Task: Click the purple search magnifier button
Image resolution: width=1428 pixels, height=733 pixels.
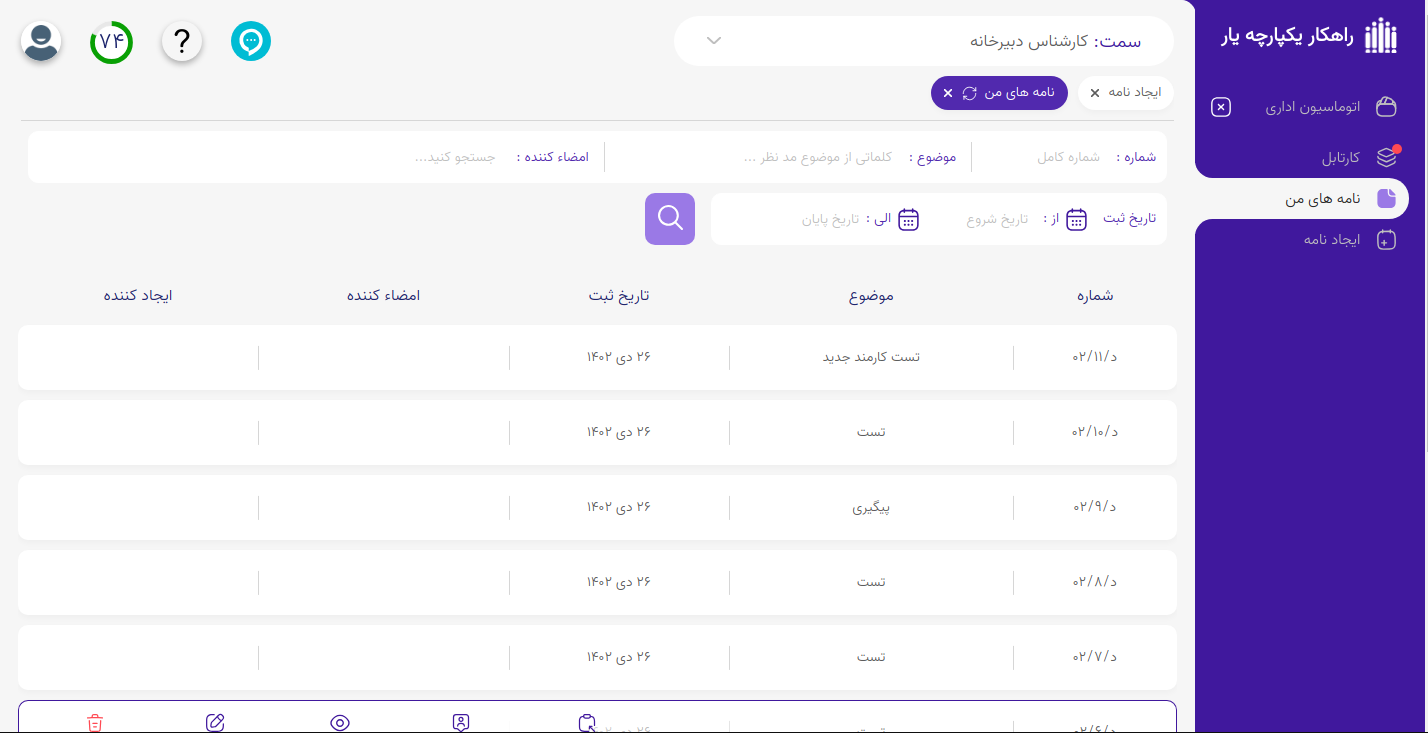Action: point(669,218)
